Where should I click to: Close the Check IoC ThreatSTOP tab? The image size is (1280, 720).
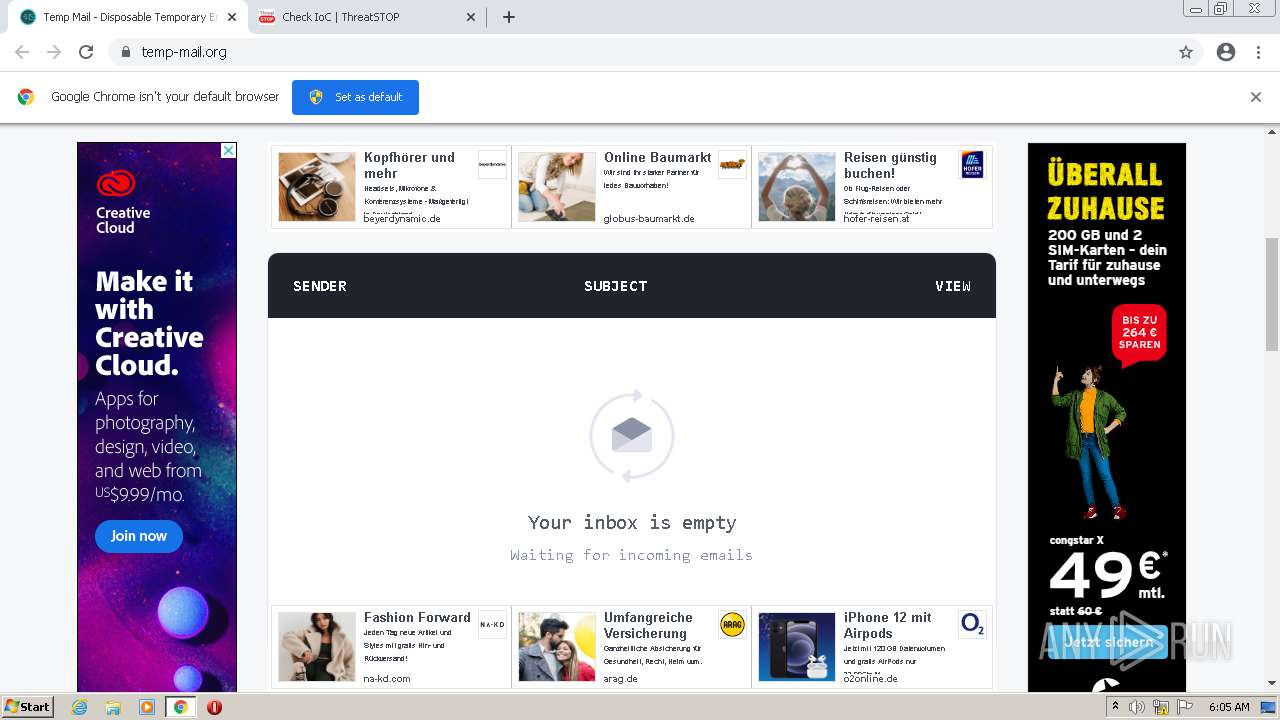click(x=472, y=17)
